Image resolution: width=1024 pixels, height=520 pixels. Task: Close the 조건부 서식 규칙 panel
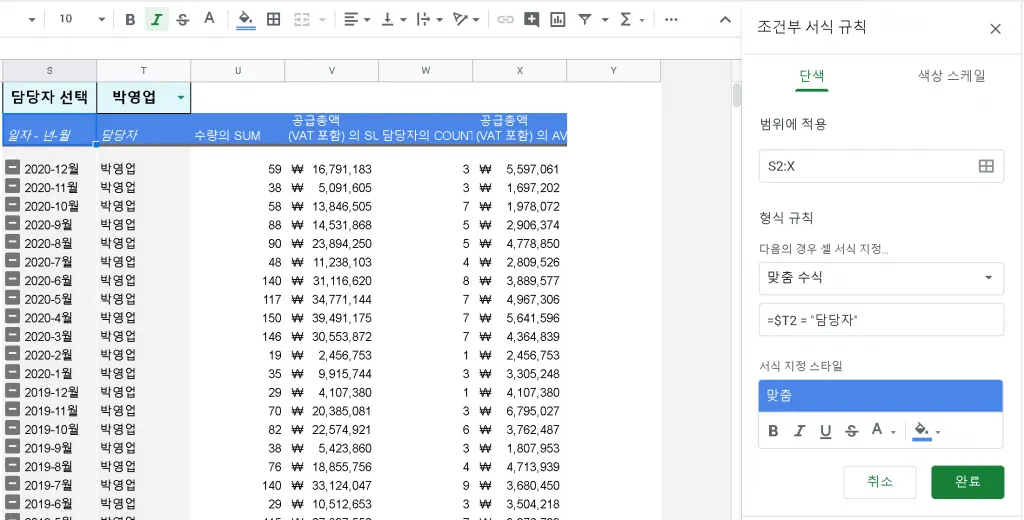pyautogui.click(x=995, y=29)
